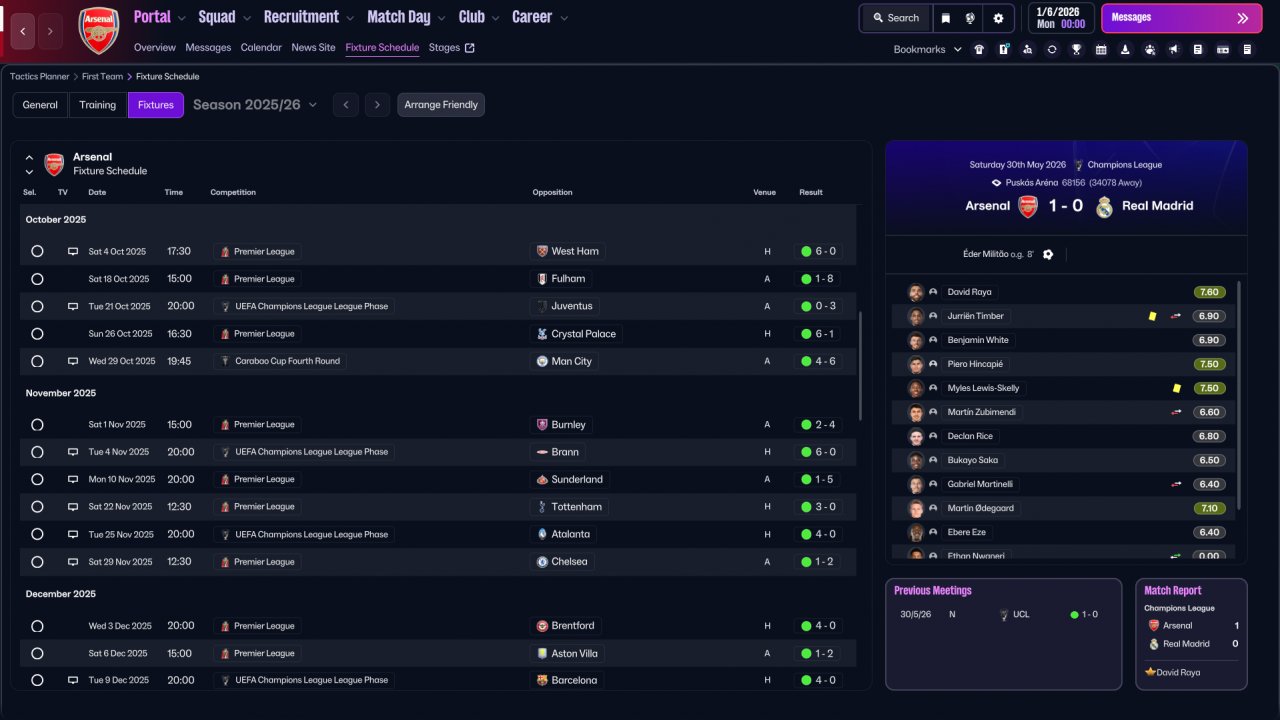The width and height of the screenshot is (1280, 720).
Task: Switch to the General tab
Action: [x=40, y=105]
